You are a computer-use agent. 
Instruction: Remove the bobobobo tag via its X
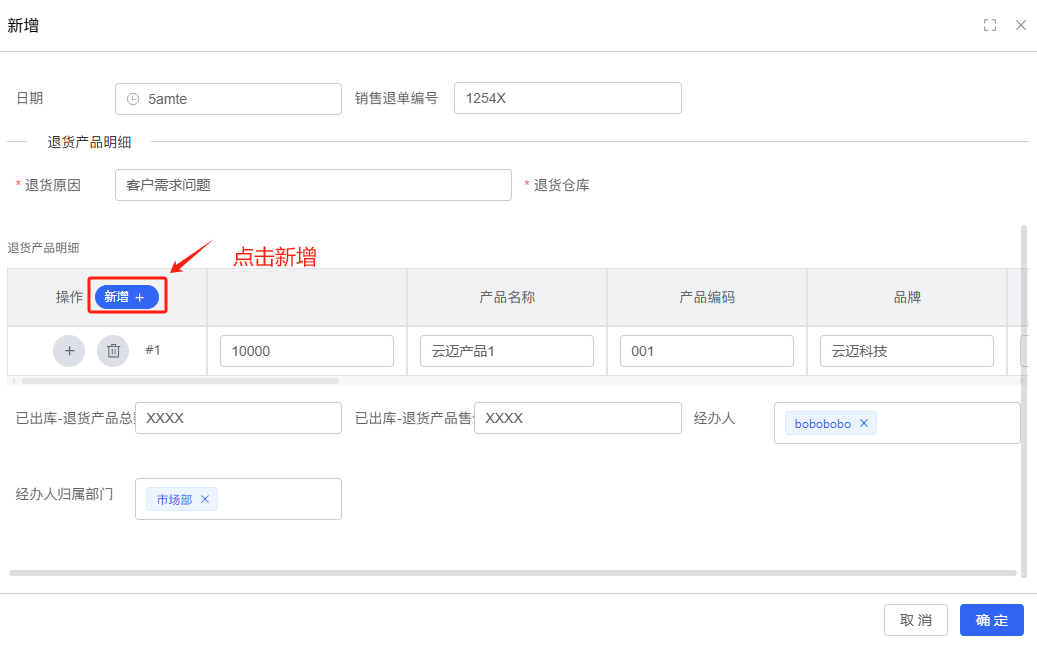(864, 424)
